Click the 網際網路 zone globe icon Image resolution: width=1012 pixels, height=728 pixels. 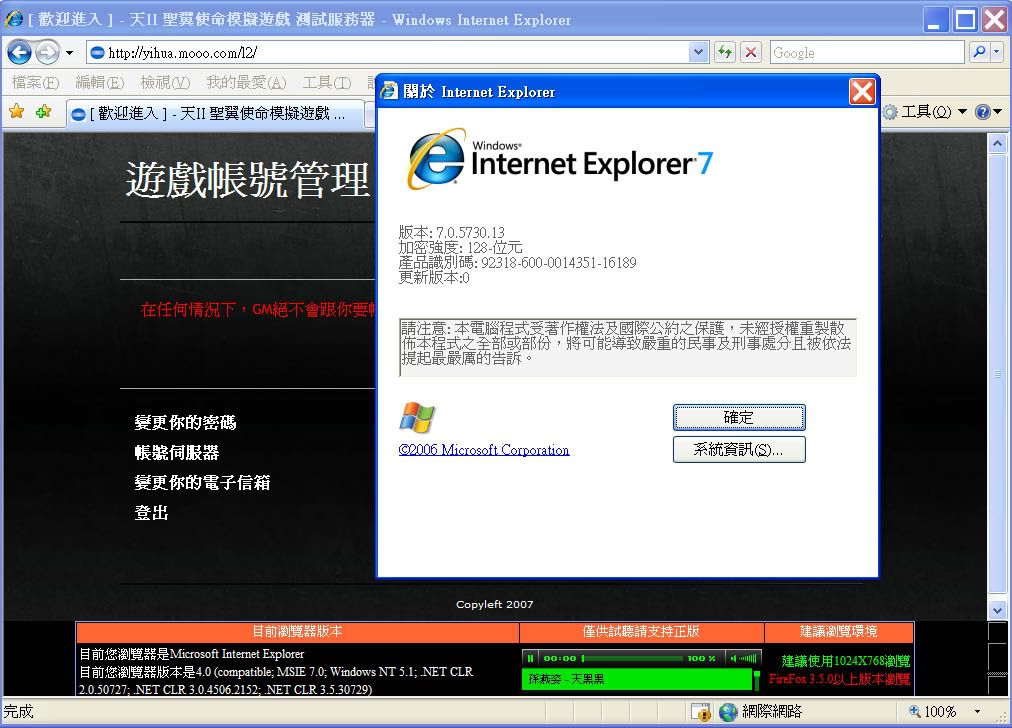point(728,712)
